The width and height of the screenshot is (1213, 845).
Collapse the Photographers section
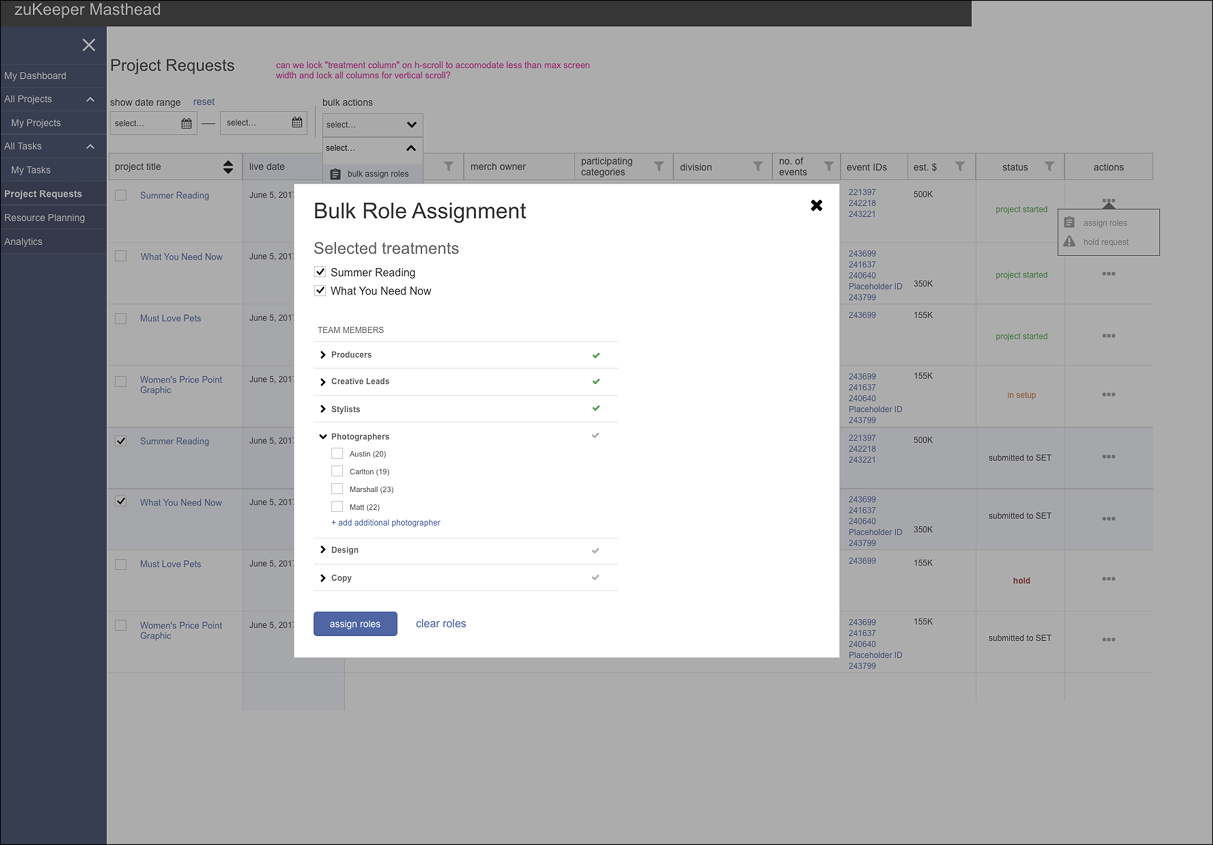click(x=322, y=436)
